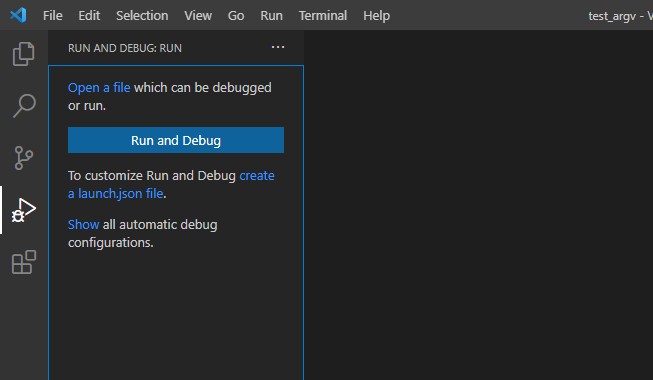Open the View menu
This screenshot has height=380, width=653.
(x=198, y=15)
